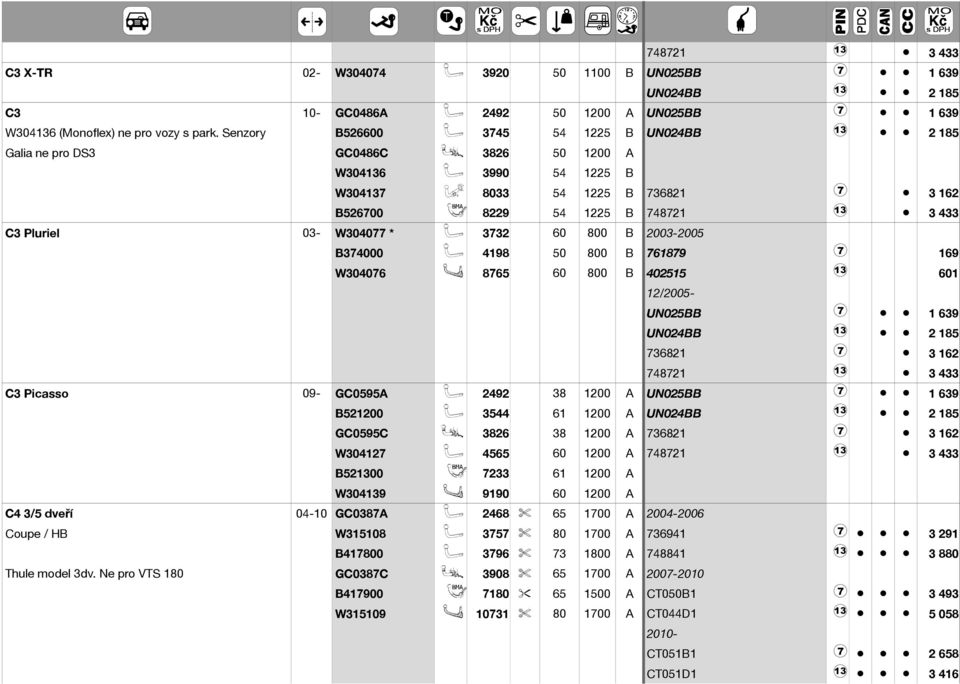This screenshot has width=960, height=684.
Task: Click the towbar drawing in W304076 row
Action: coord(453,271)
